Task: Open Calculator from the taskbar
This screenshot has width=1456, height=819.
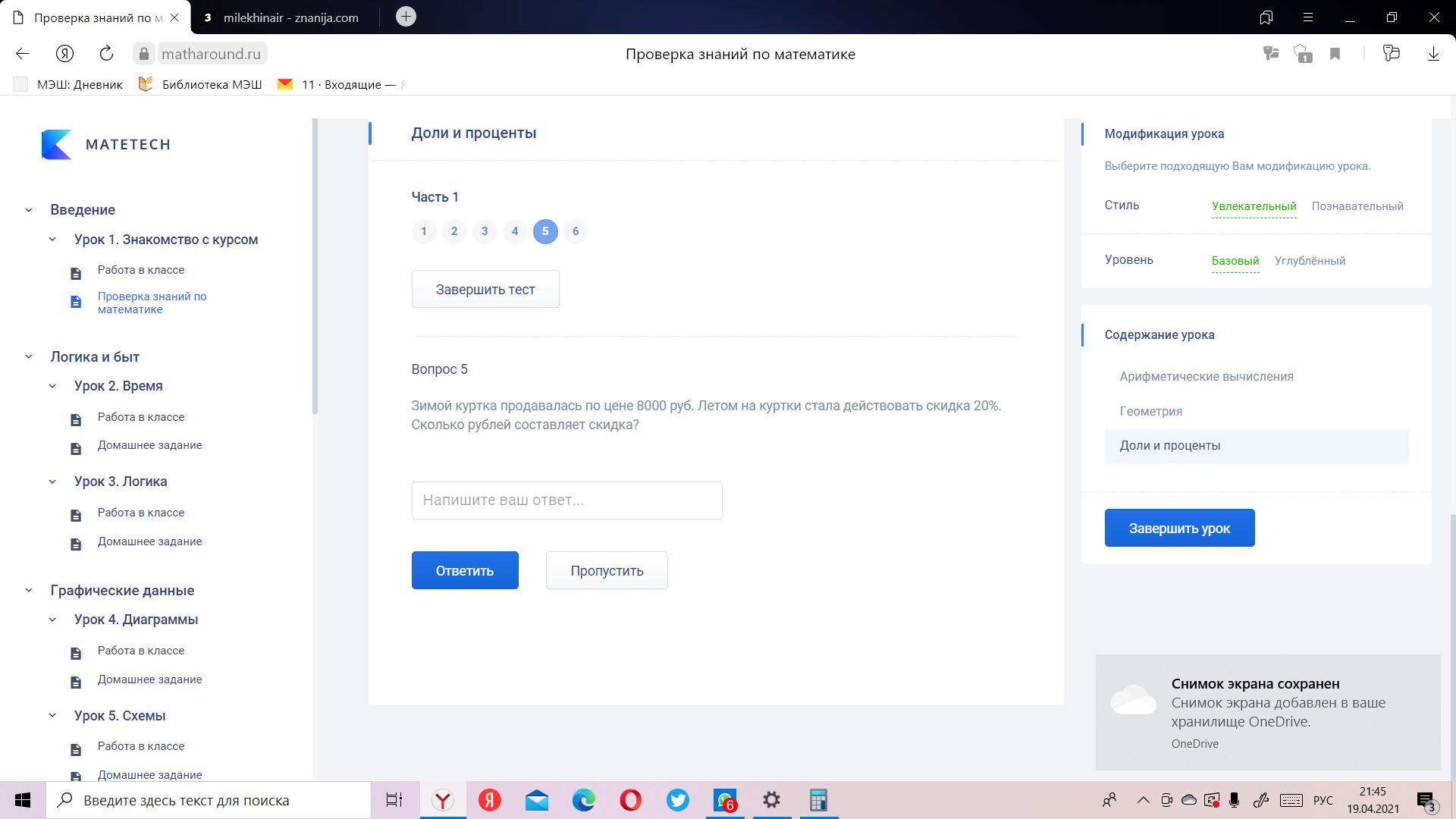Action: click(817, 800)
